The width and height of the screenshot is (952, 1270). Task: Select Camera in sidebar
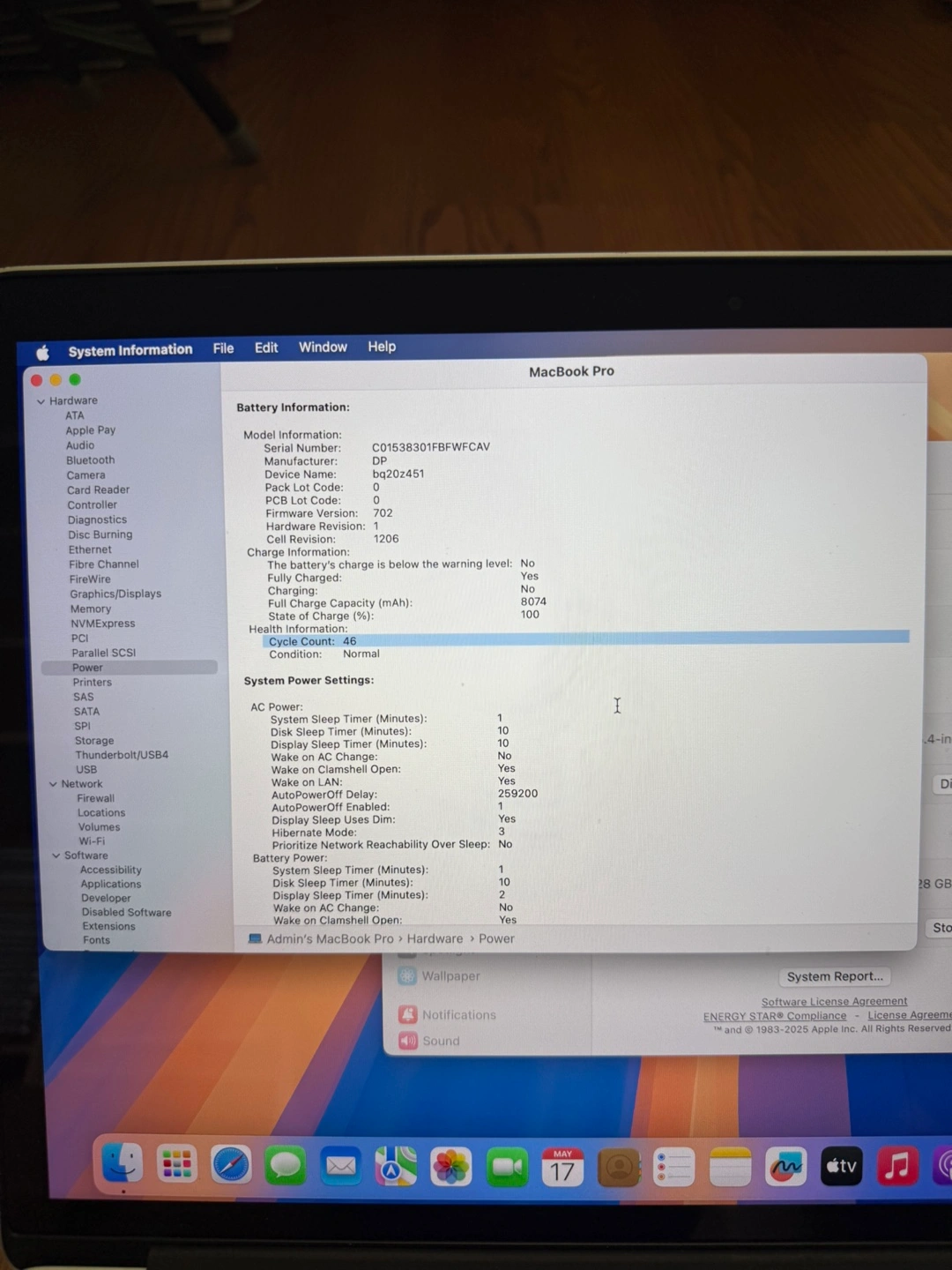click(x=86, y=475)
